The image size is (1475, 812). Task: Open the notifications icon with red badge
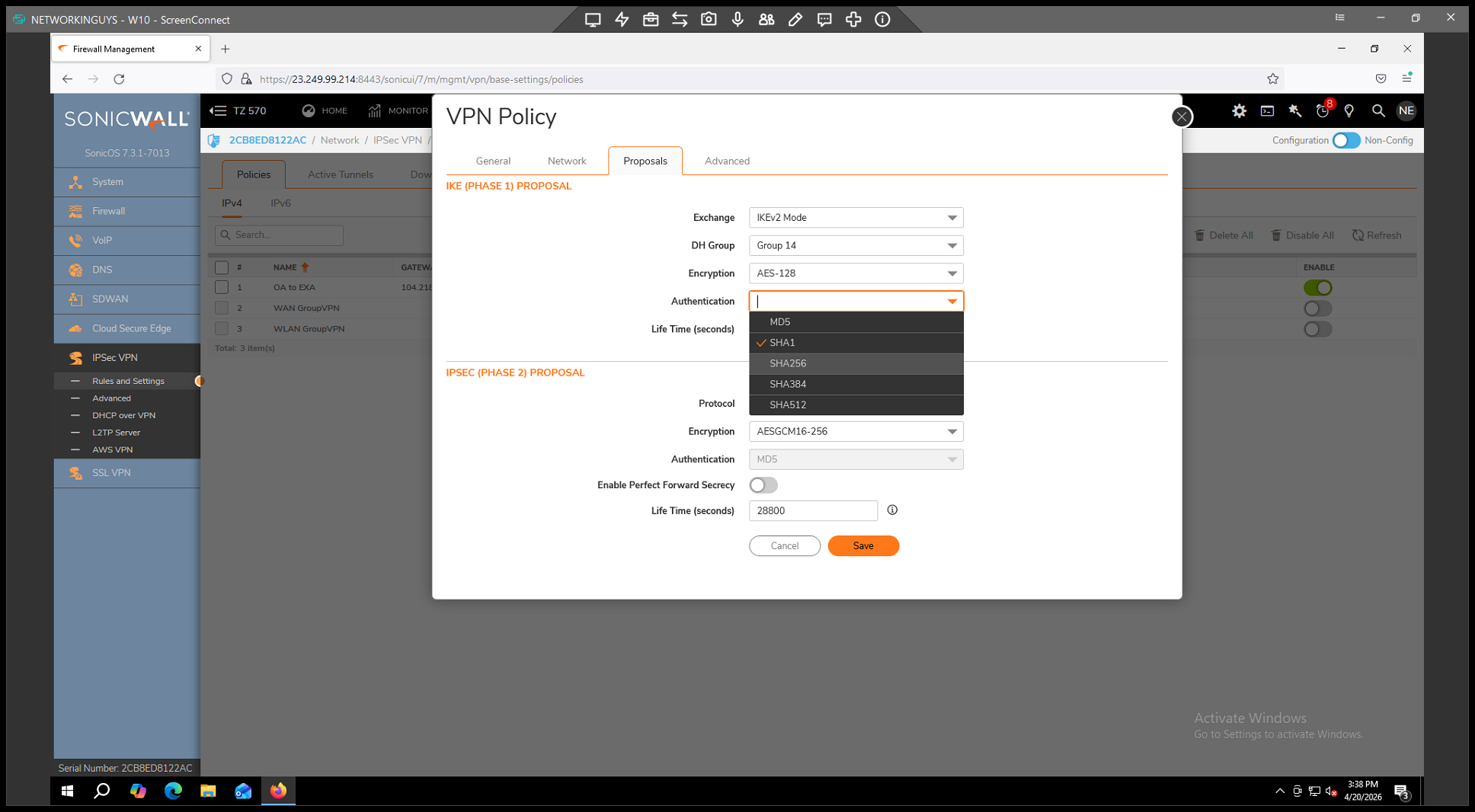click(1323, 111)
